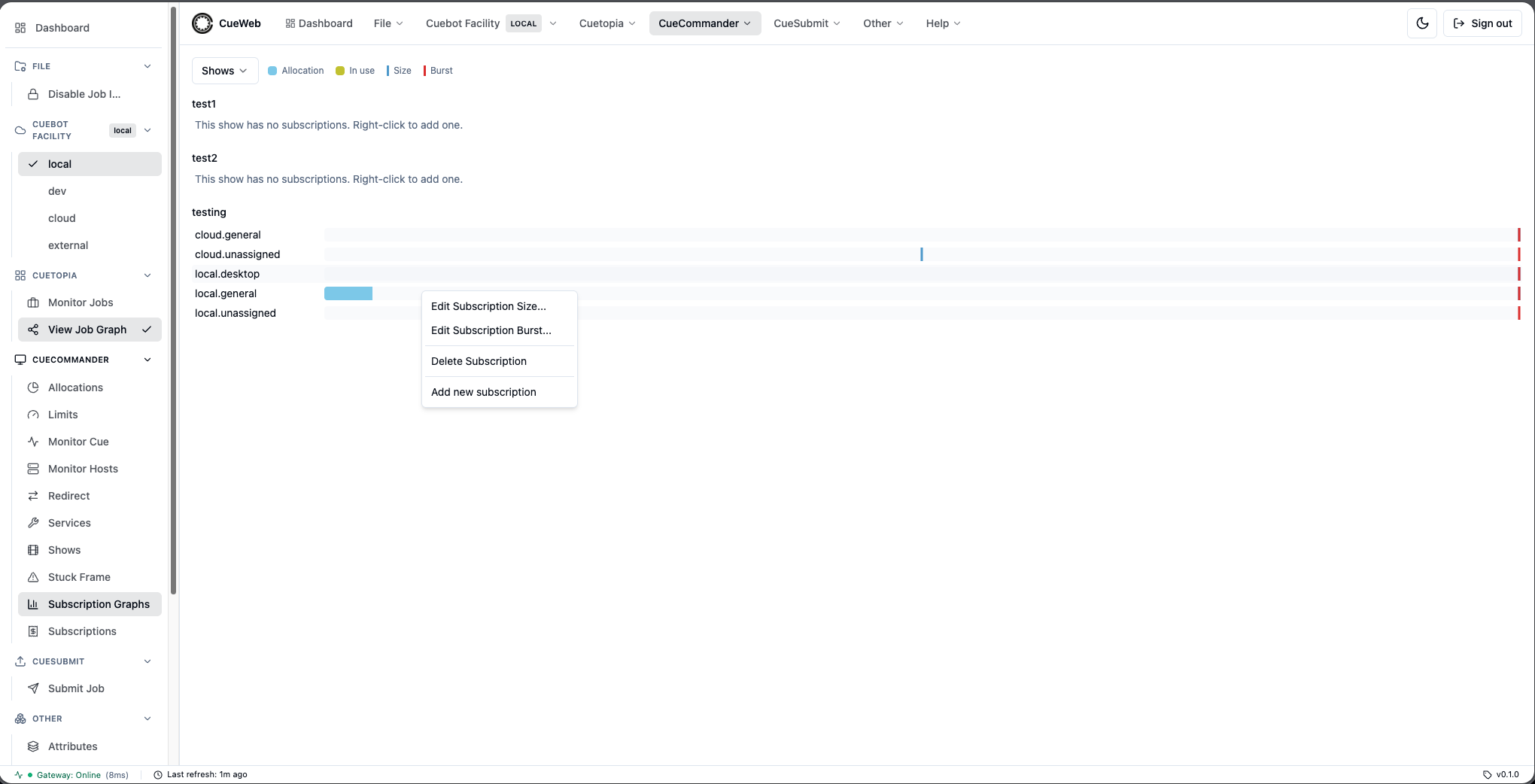The height and width of the screenshot is (784, 1535).
Task: Click the CueWeb logo icon
Action: click(202, 23)
